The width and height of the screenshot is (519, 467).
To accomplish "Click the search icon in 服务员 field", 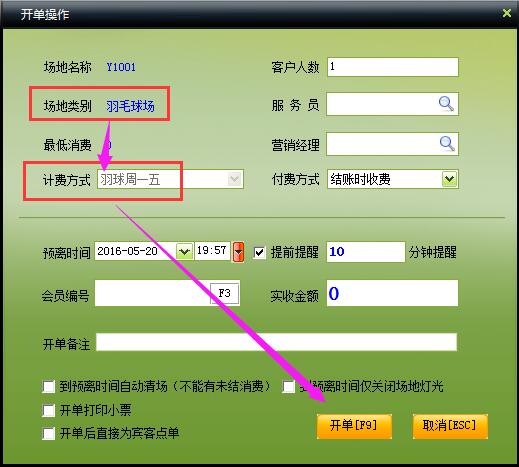I will point(446,104).
